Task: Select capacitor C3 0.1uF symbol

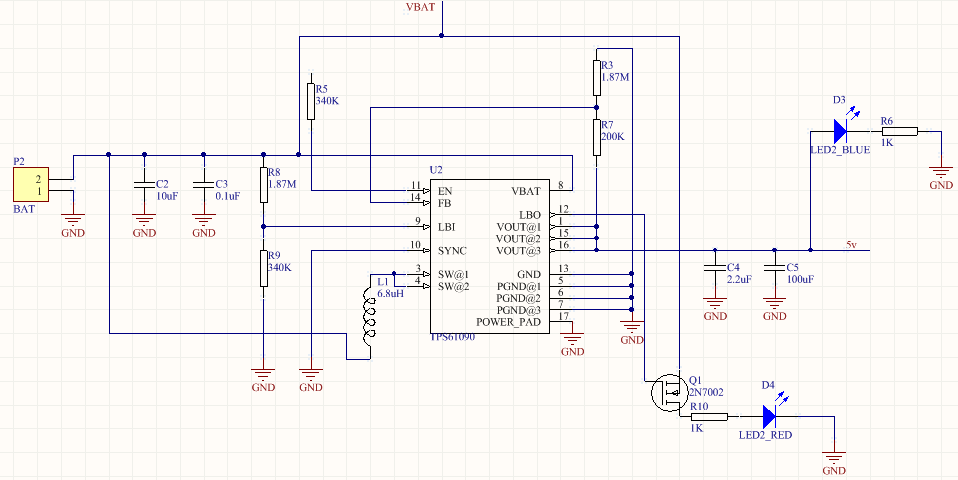Action: coord(203,185)
